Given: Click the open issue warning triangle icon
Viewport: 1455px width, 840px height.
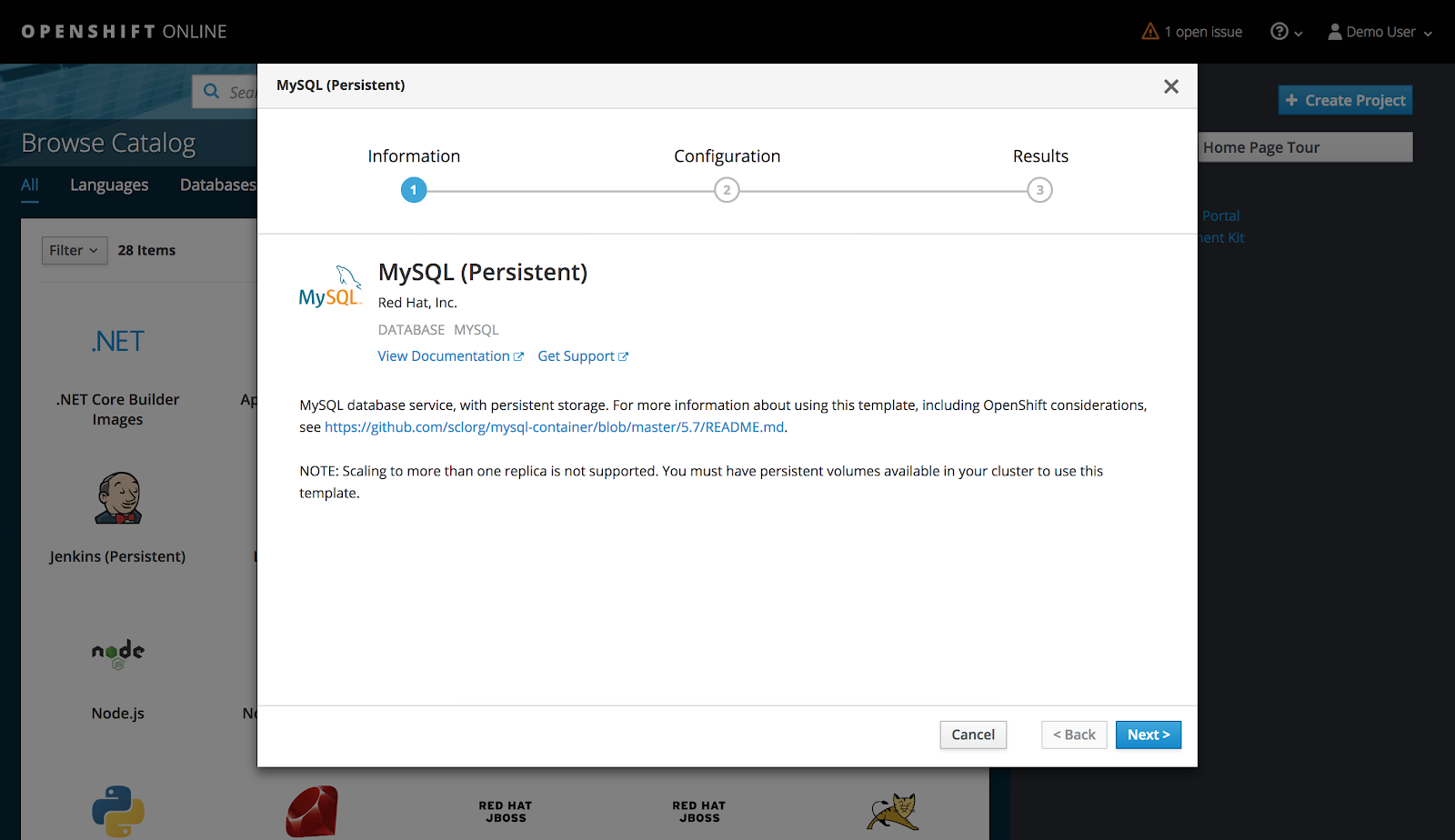Looking at the screenshot, I should tap(1150, 32).
